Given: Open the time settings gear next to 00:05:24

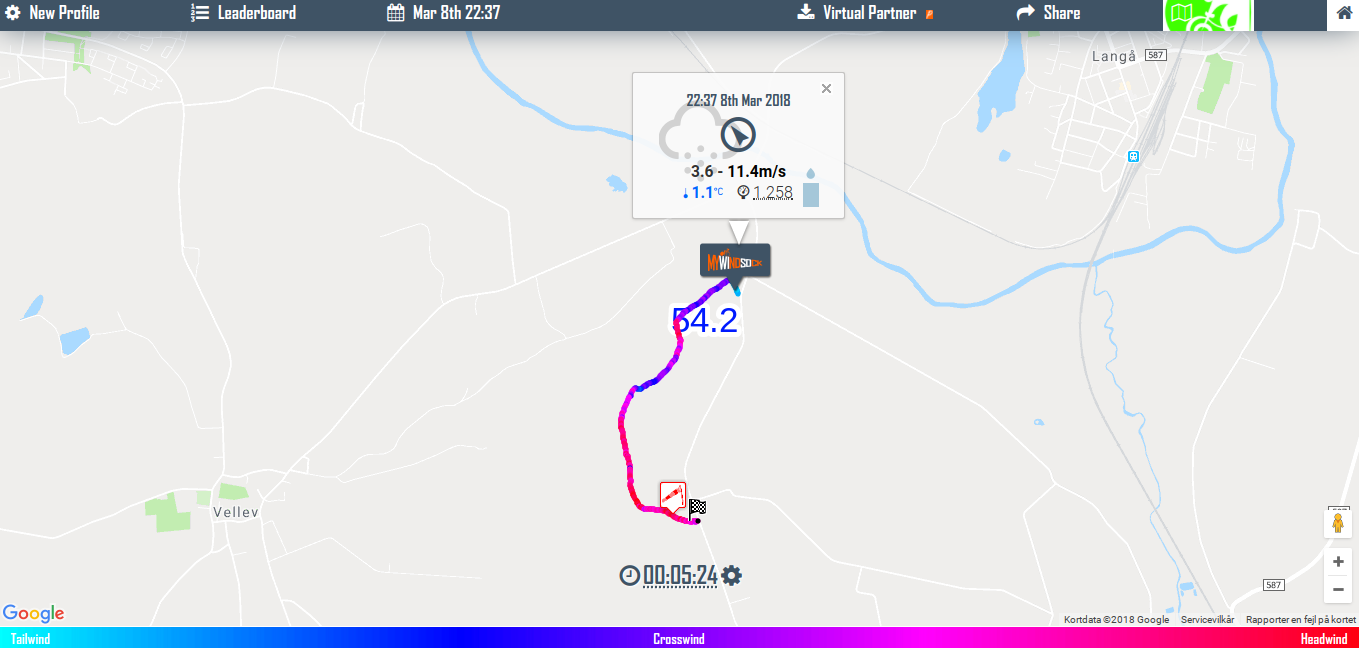Looking at the screenshot, I should pos(732,575).
